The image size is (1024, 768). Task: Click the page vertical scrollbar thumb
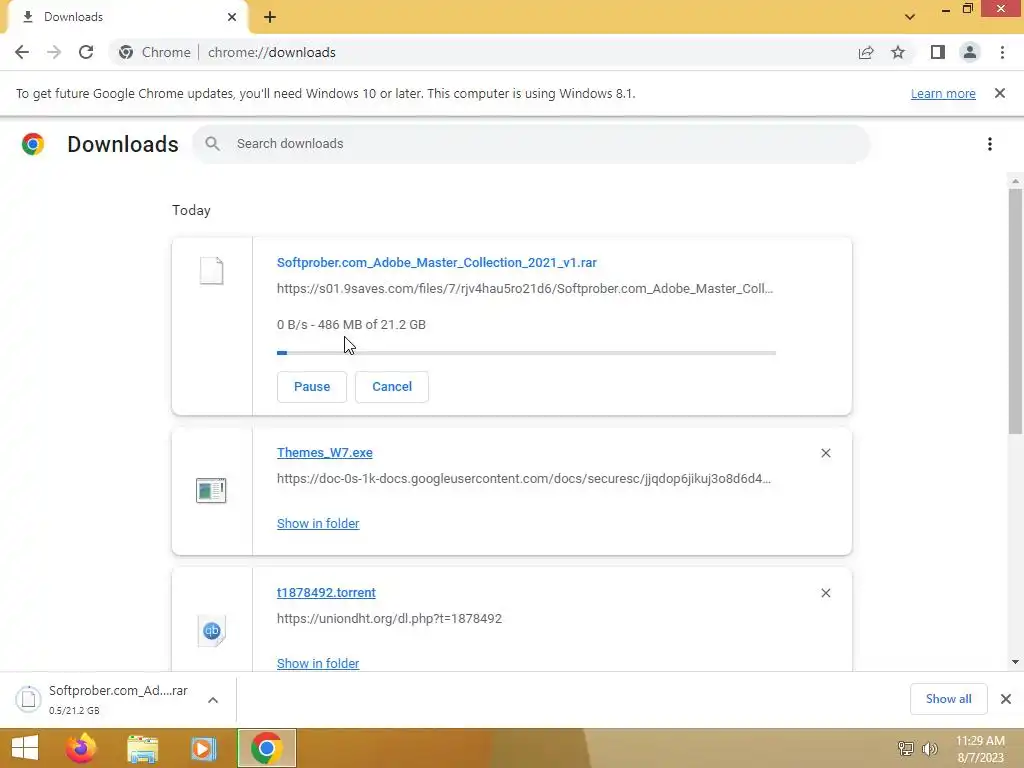pos(1015,311)
